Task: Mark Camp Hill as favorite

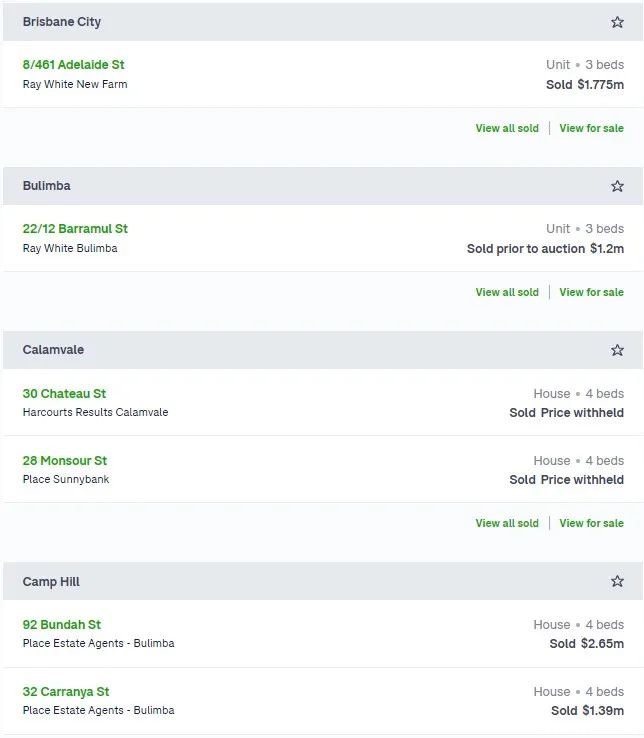Action: pyautogui.click(x=617, y=581)
